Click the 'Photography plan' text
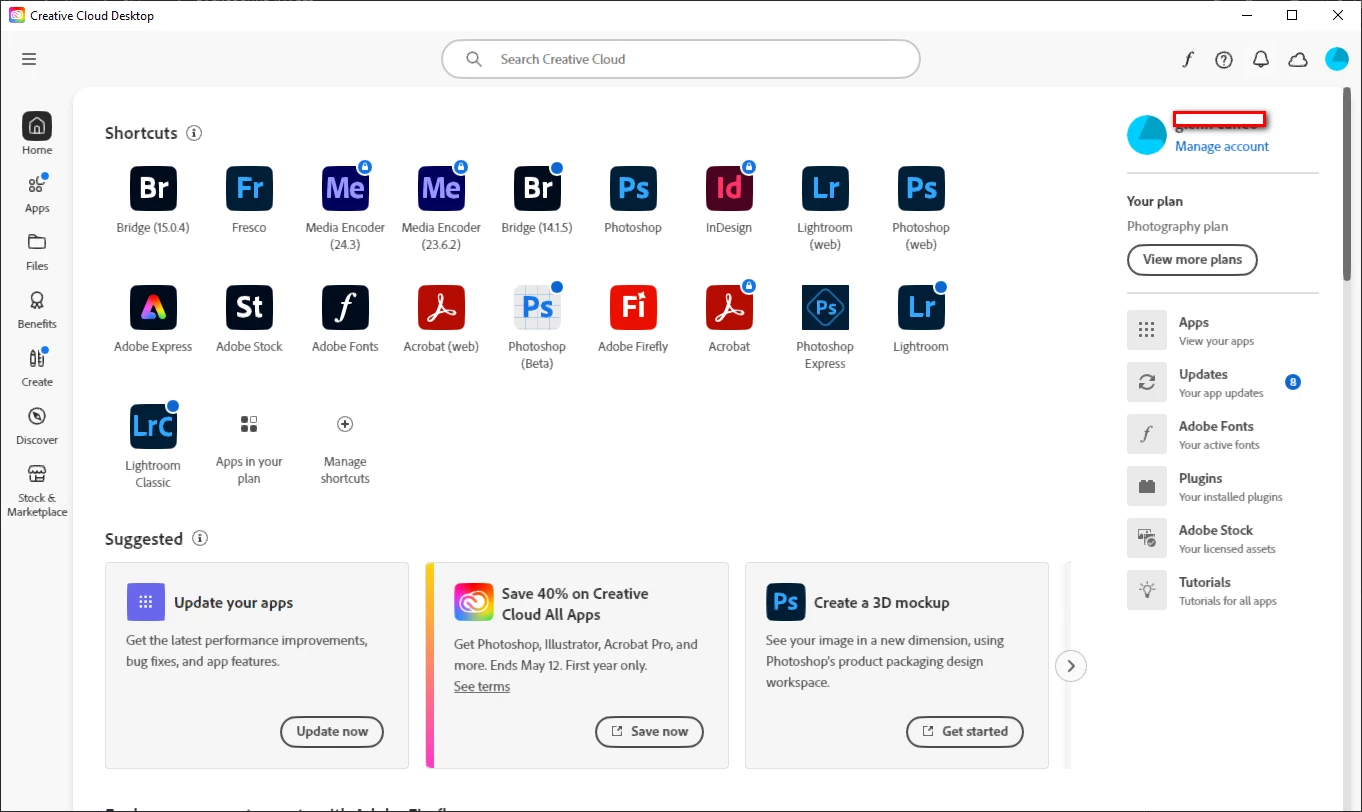Image resolution: width=1362 pixels, height=812 pixels. 1177,226
